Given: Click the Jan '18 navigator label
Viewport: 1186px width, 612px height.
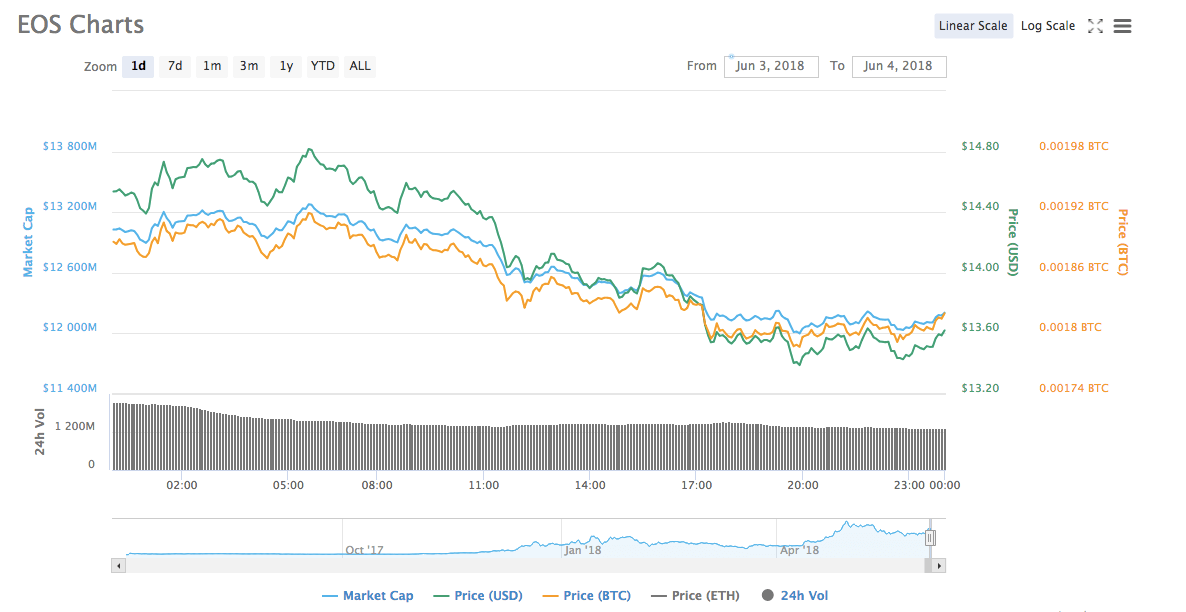Looking at the screenshot, I should tap(583, 550).
